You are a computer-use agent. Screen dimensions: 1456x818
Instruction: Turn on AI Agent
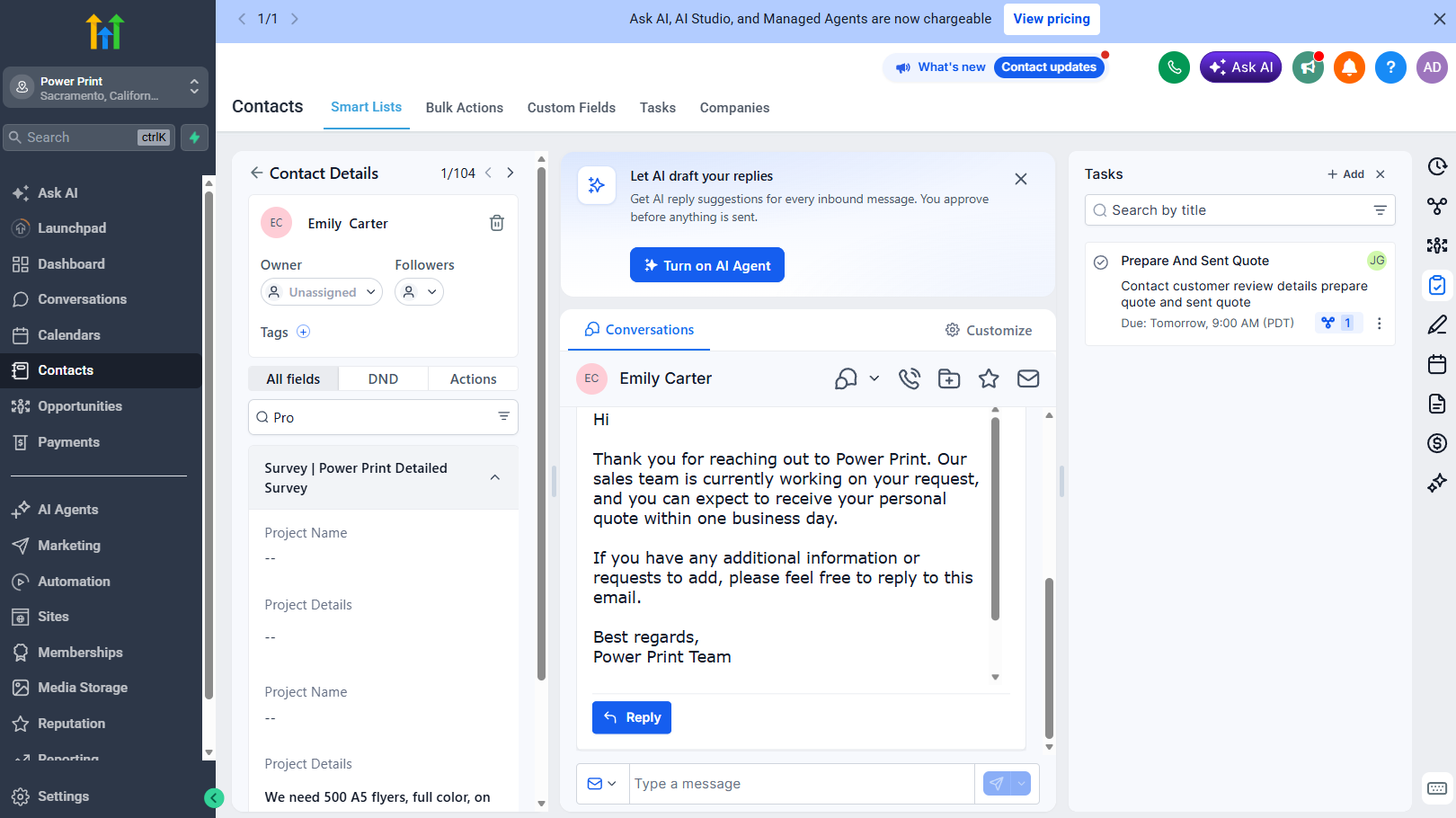point(707,265)
